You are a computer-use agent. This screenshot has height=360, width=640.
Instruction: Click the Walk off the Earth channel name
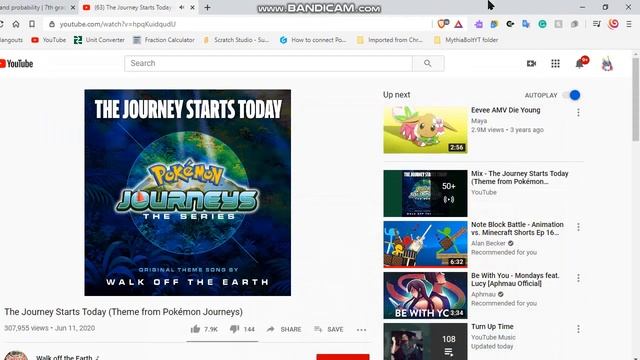point(64,357)
